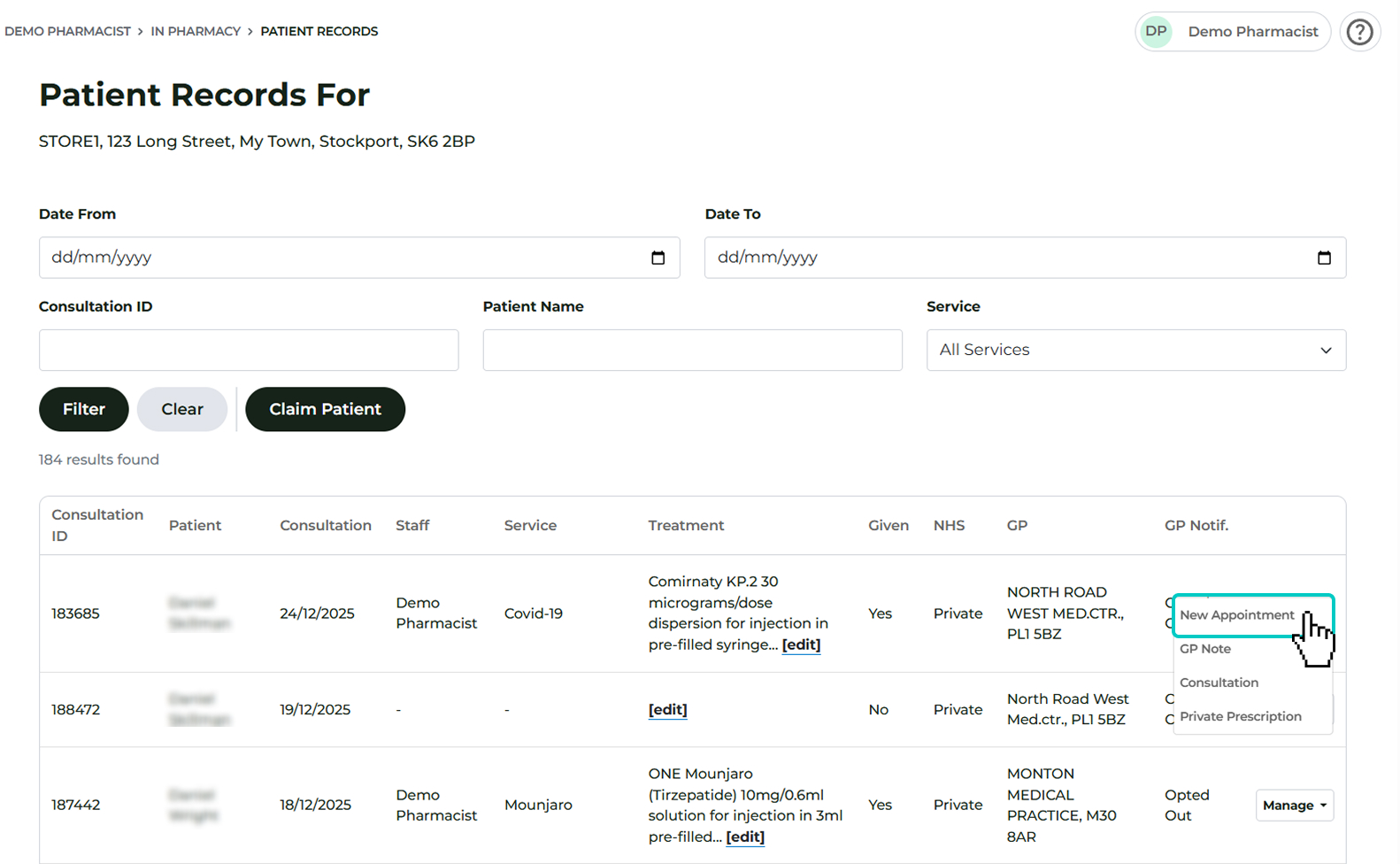Expand the All Services dropdown
This screenshot has height=864, width=1400.
click(1135, 351)
